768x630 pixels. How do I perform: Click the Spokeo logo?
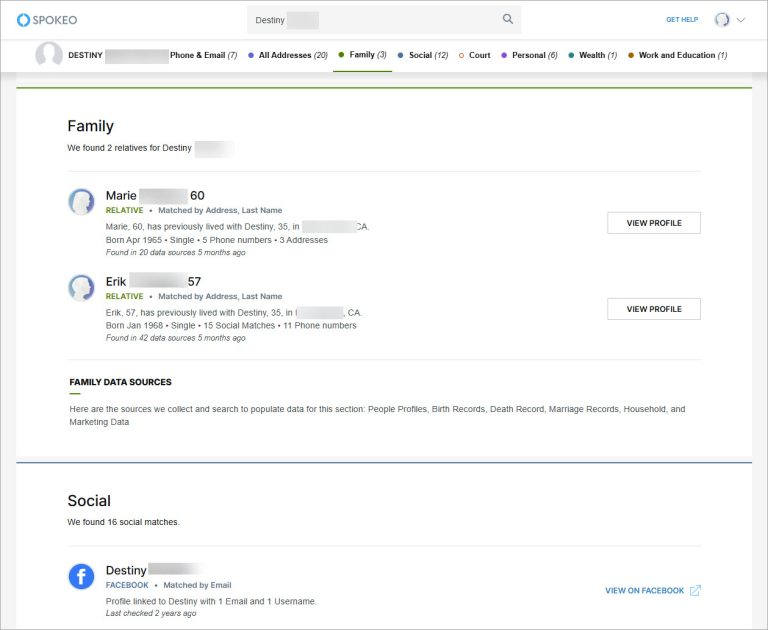point(47,20)
